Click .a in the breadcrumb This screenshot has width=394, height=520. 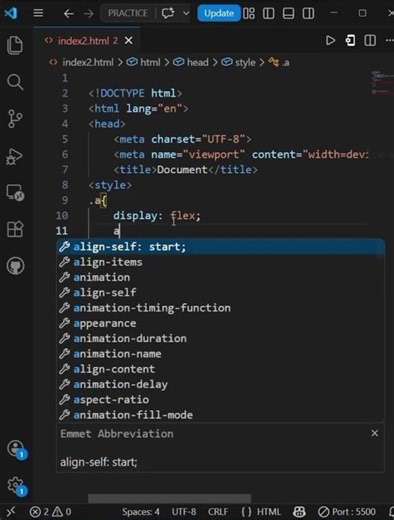coord(279,62)
